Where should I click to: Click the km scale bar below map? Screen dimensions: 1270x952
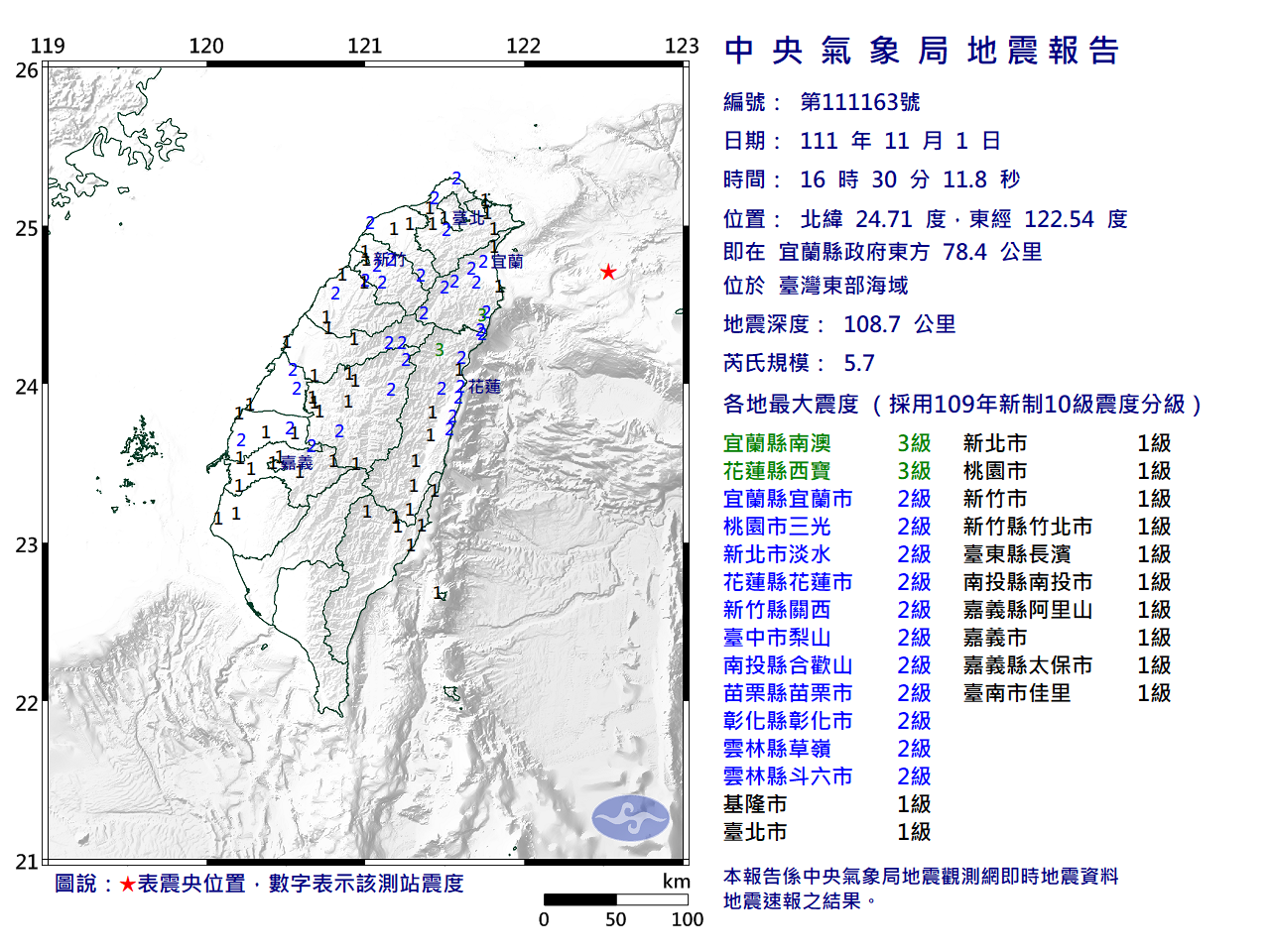pos(615,899)
